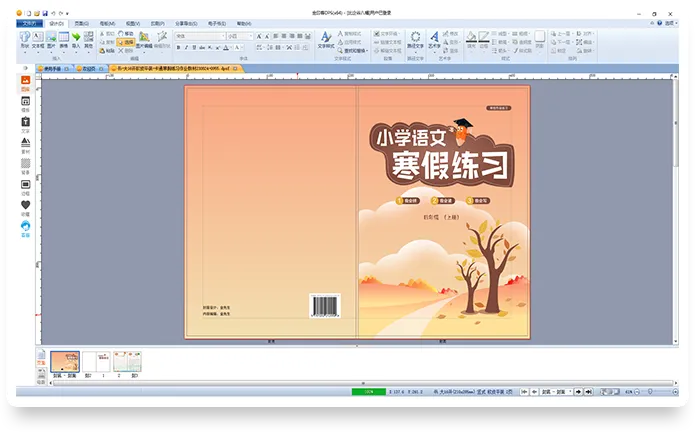Toggle bold text formatting
The image size is (695, 432).
pos(180,46)
